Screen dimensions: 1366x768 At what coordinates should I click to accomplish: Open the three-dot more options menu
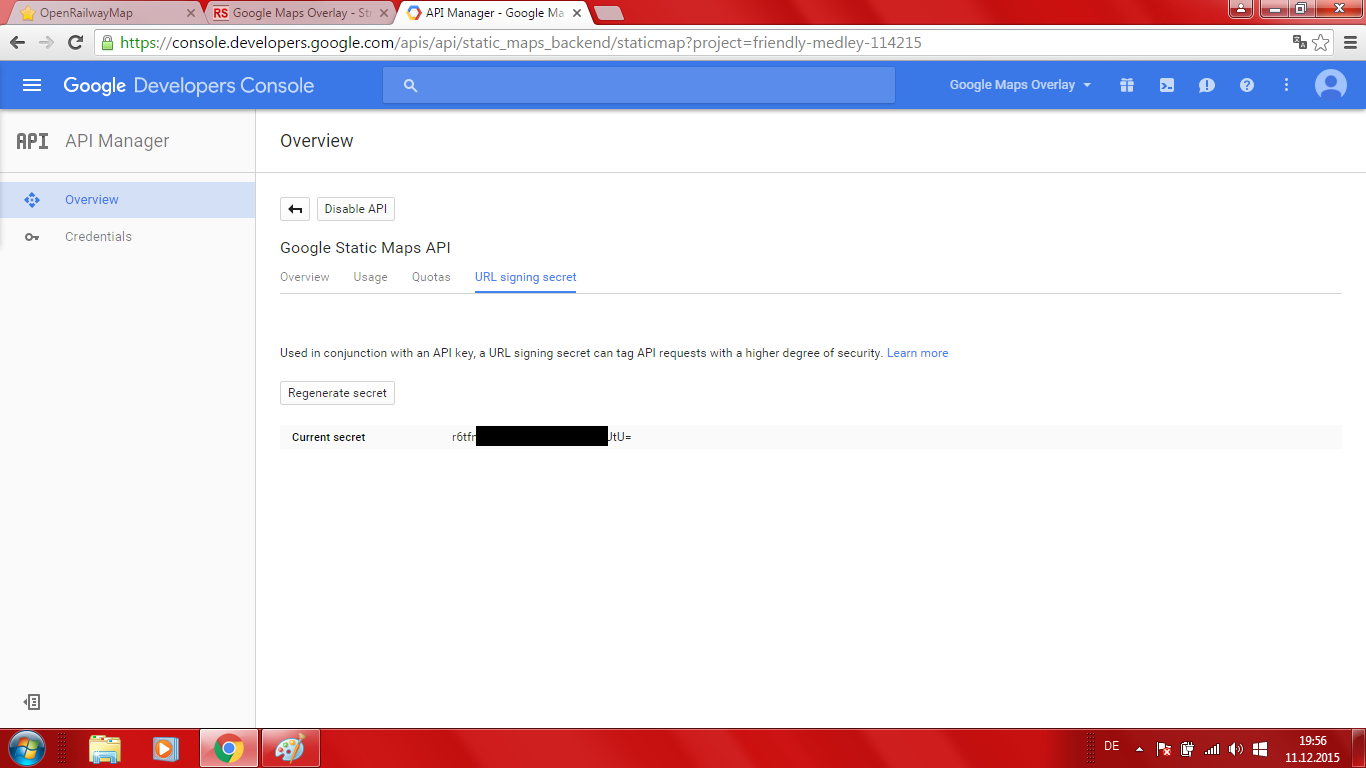pos(1287,85)
